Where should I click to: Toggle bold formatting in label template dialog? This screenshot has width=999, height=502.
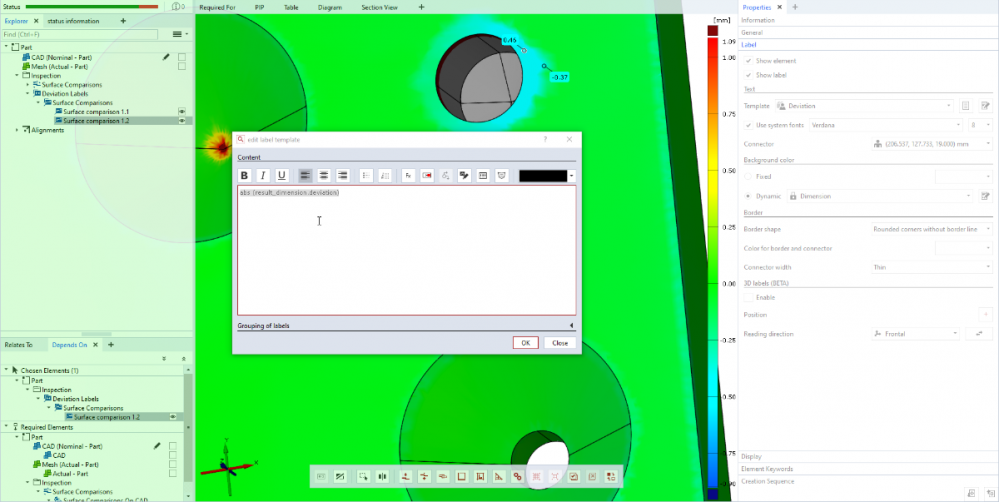pyautogui.click(x=244, y=176)
